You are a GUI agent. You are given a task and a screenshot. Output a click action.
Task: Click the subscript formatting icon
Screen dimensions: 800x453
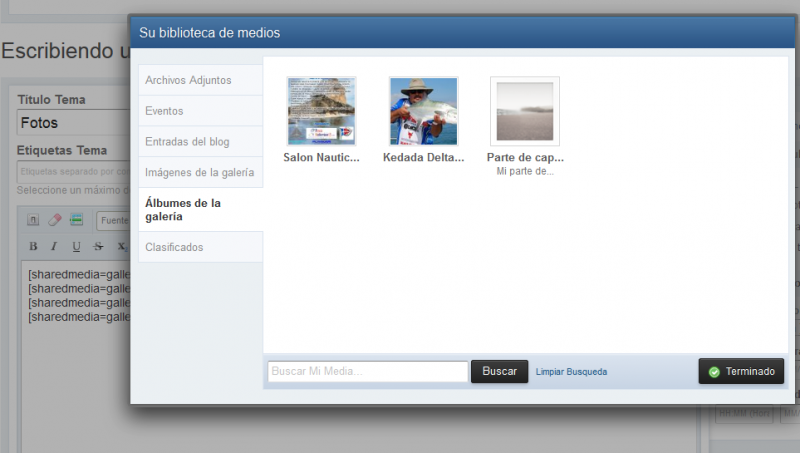[120, 246]
